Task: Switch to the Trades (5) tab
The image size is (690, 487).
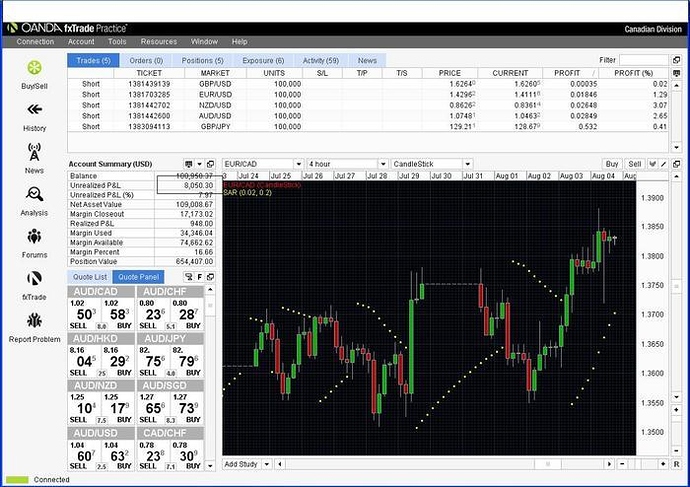Action: pyautogui.click(x=93, y=60)
